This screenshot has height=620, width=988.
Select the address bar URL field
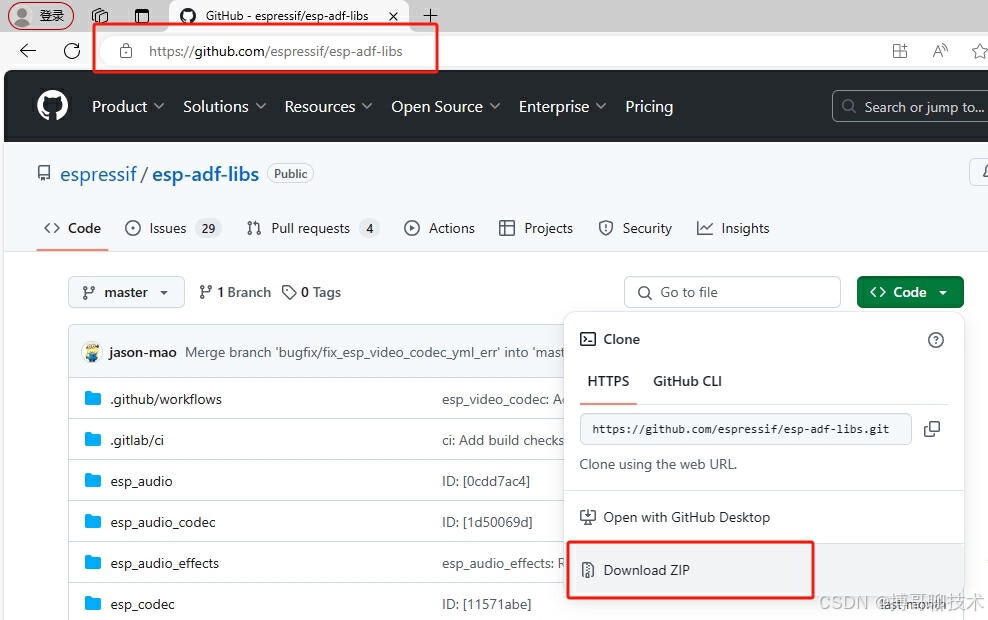[275, 51]
